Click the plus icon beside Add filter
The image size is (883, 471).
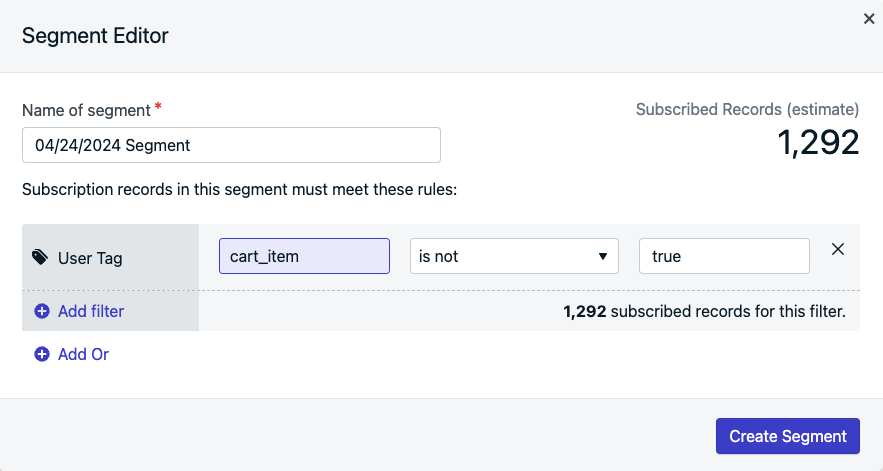(x=42, y=311)
